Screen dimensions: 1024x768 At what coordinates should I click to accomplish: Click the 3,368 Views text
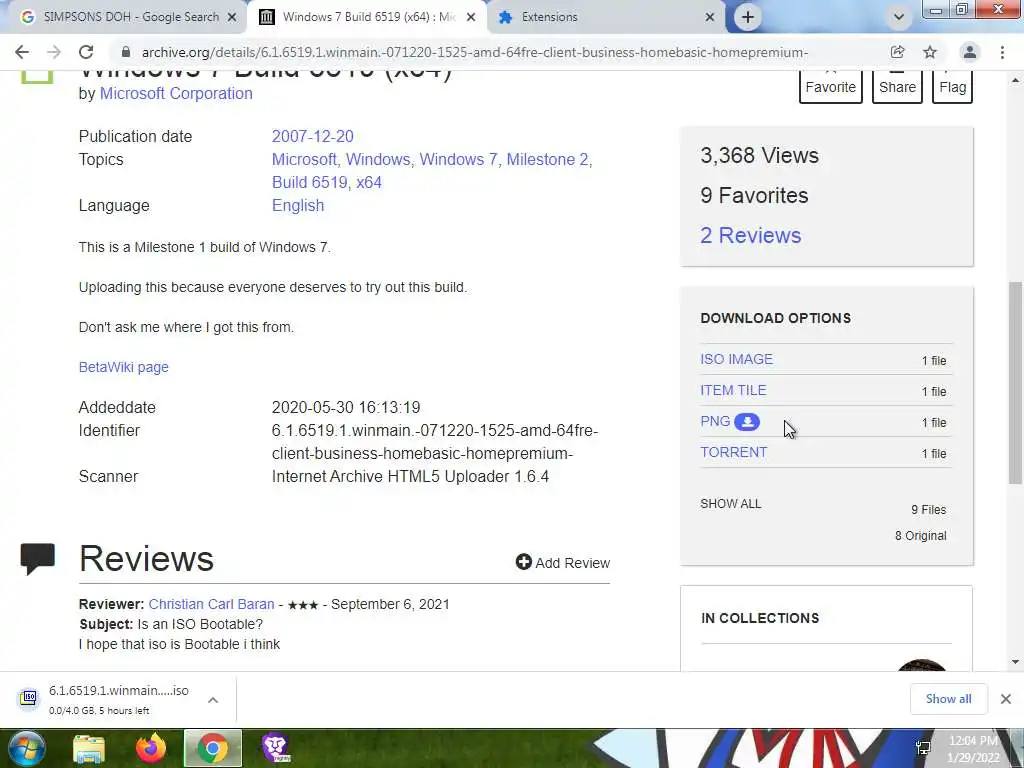coord(760,155)
